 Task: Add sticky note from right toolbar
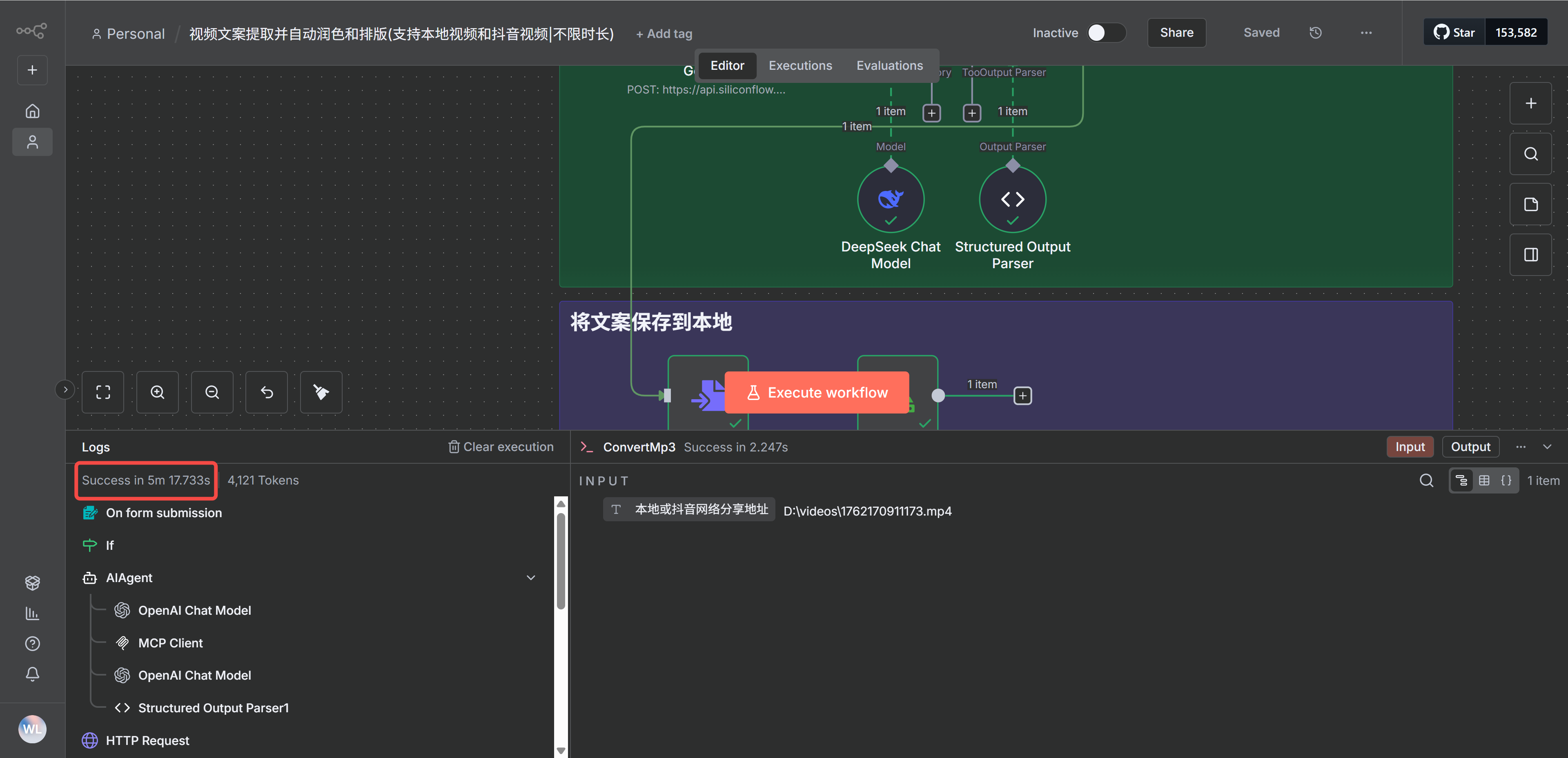pyautogui.click(x=1530, y=205)
